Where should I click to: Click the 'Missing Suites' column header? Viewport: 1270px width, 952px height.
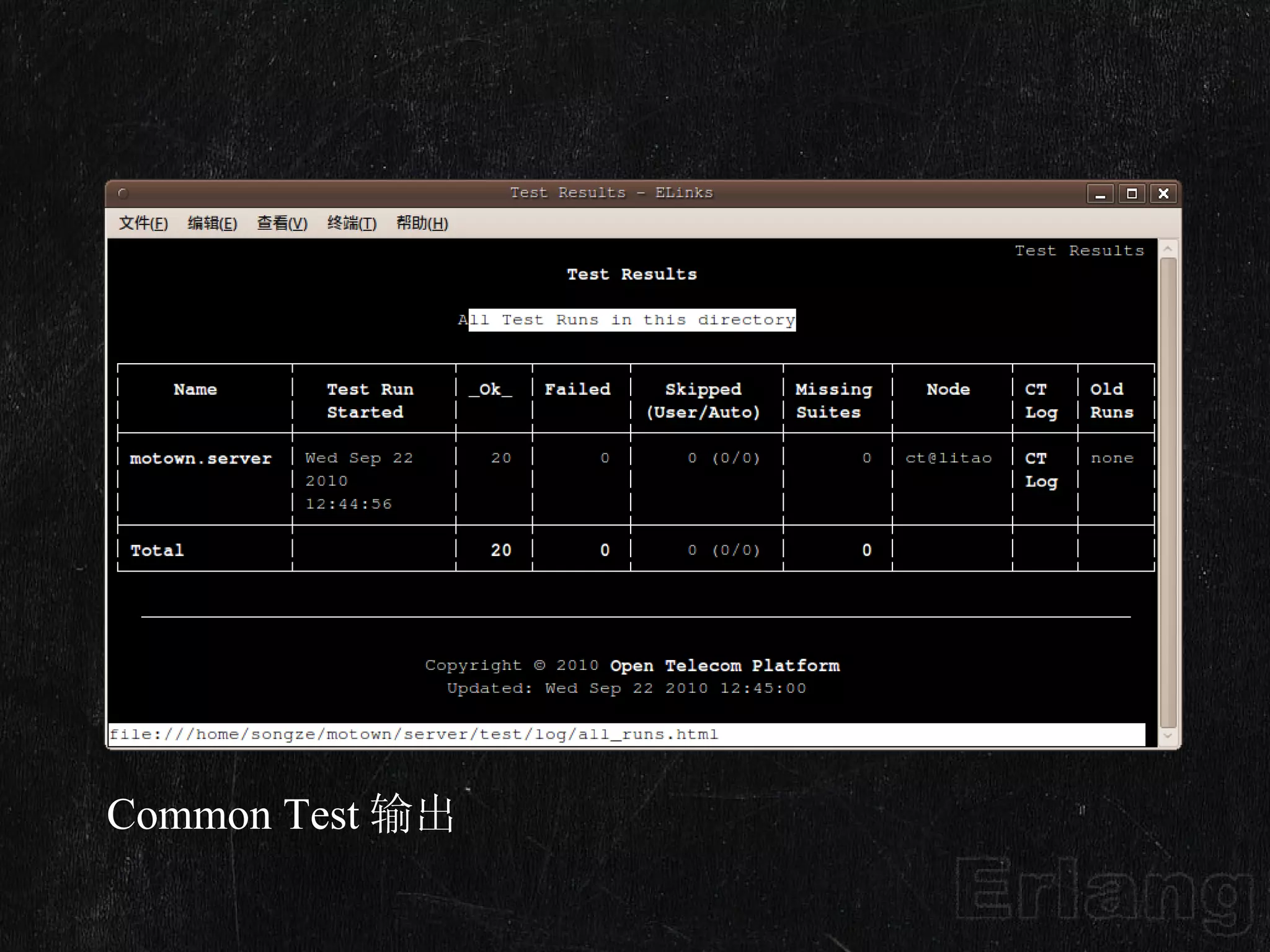pyautogui.click(x=833, y=400)
